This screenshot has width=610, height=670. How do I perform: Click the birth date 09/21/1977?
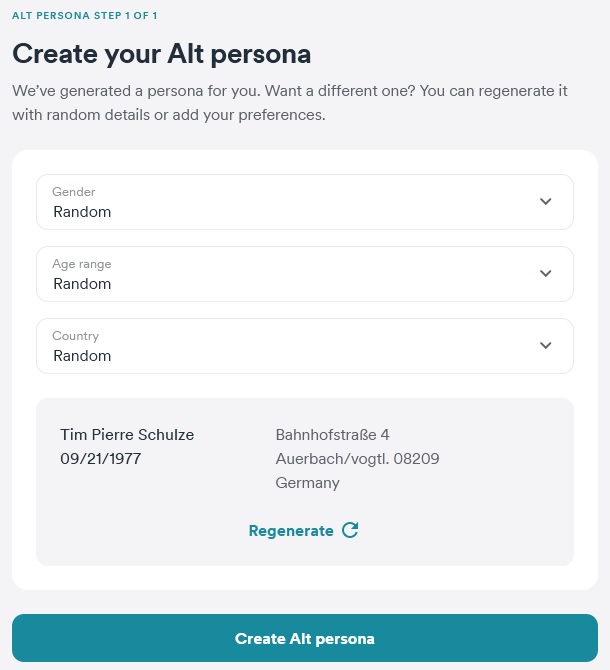point(100,458)
